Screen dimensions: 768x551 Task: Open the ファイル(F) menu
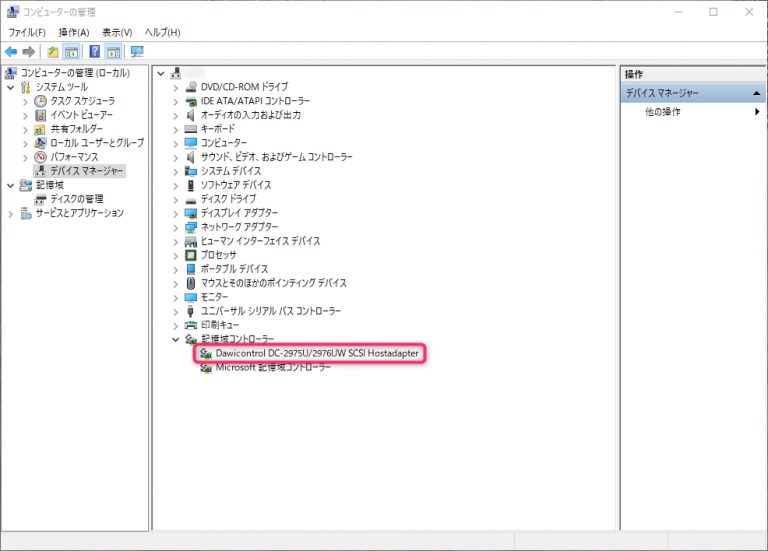point(27,32)
